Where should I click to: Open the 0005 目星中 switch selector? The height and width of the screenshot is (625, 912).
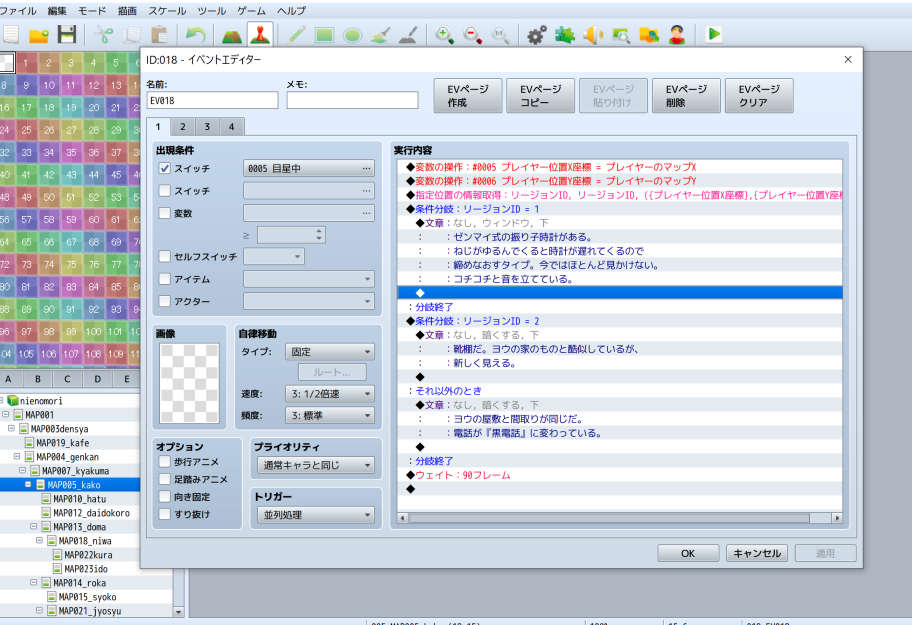309,169
